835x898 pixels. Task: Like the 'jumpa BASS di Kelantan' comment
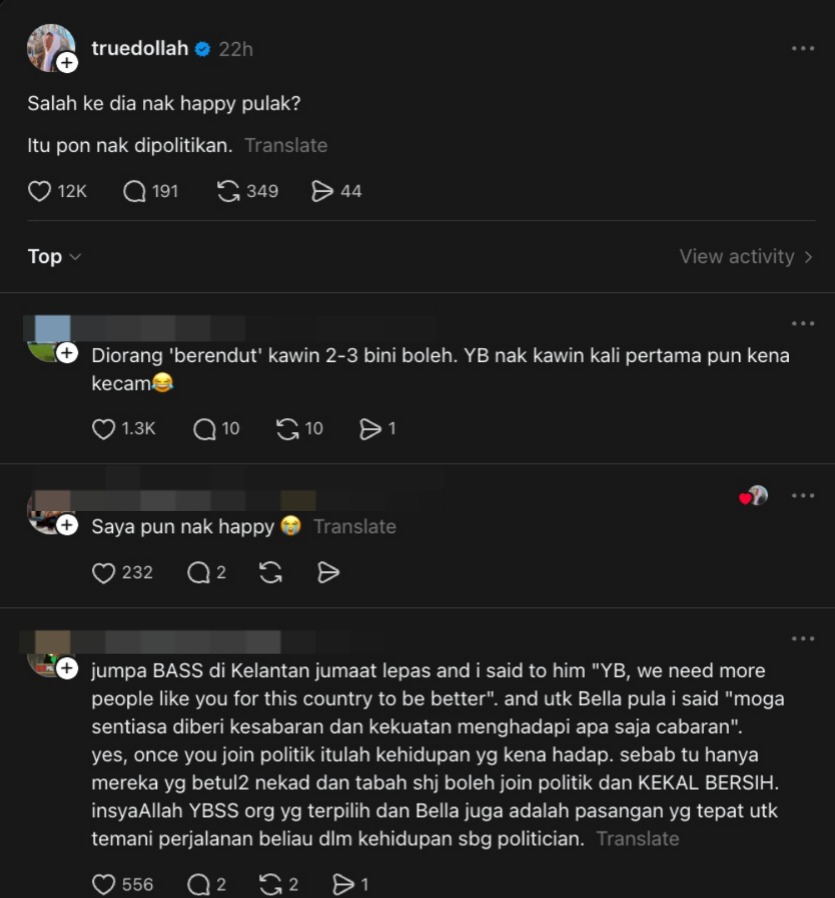pyautogui.click(x=104, y=884)
